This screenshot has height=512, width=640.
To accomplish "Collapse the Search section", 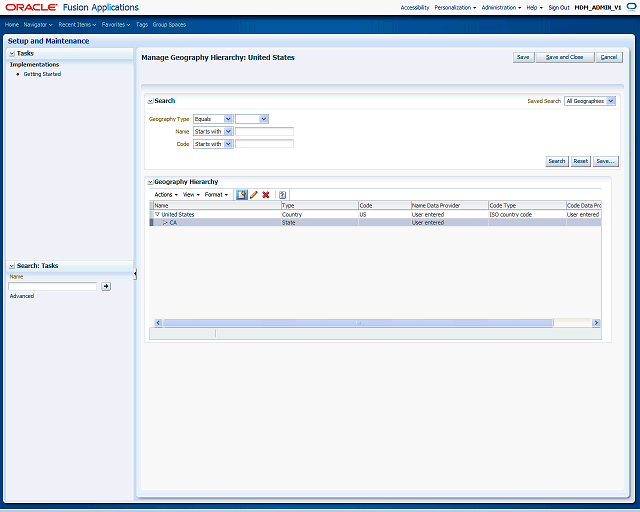I will 150,101.
